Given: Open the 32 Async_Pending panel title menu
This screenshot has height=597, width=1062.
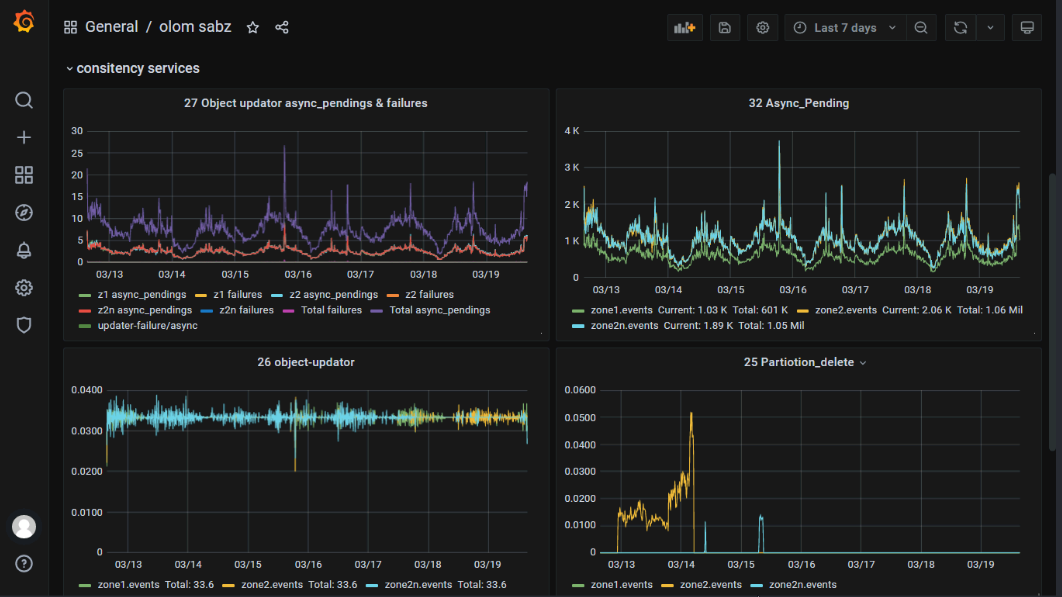Looking at the screenshot, I should tap(798, 103).
